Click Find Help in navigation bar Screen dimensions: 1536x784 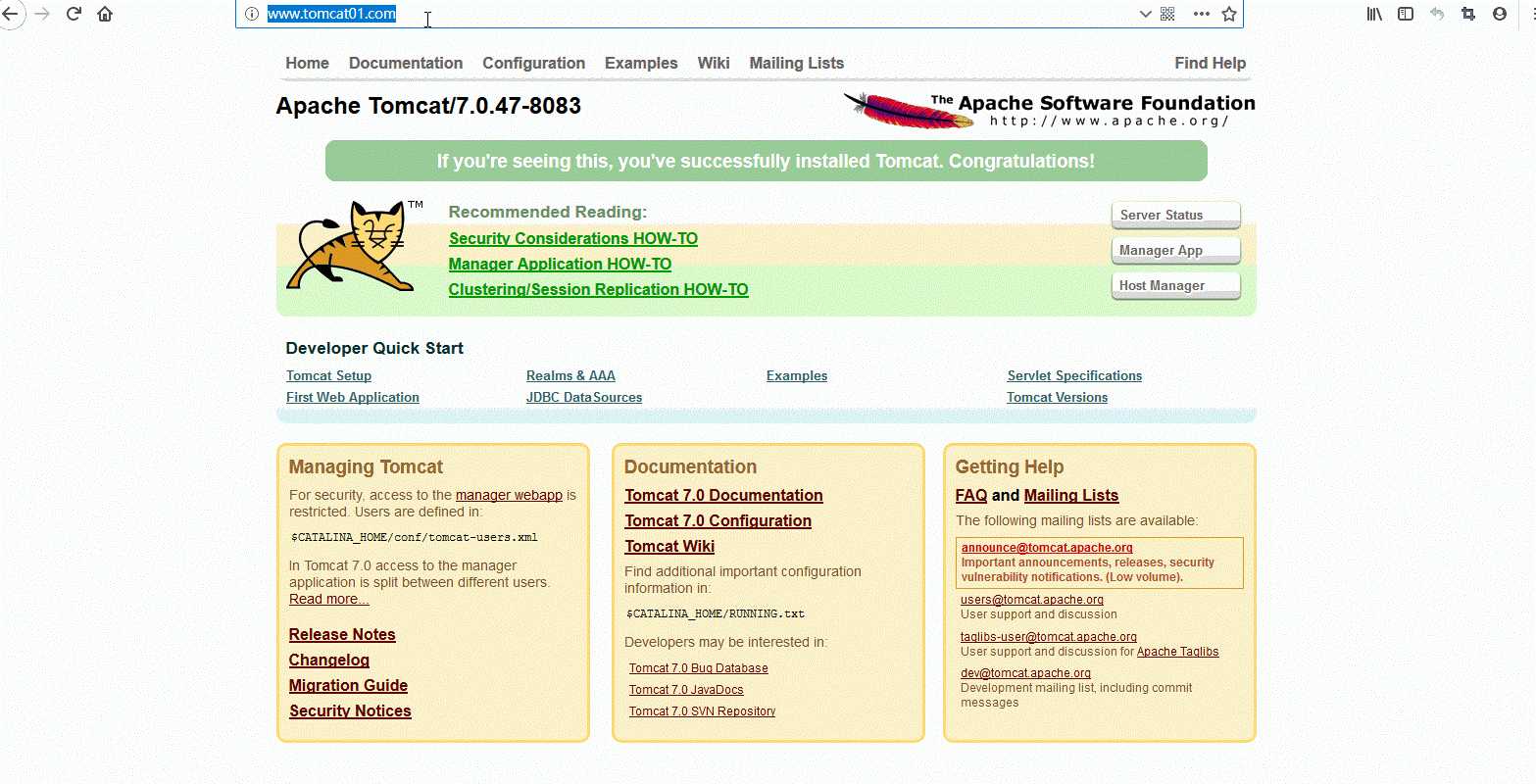[1210, 63]
